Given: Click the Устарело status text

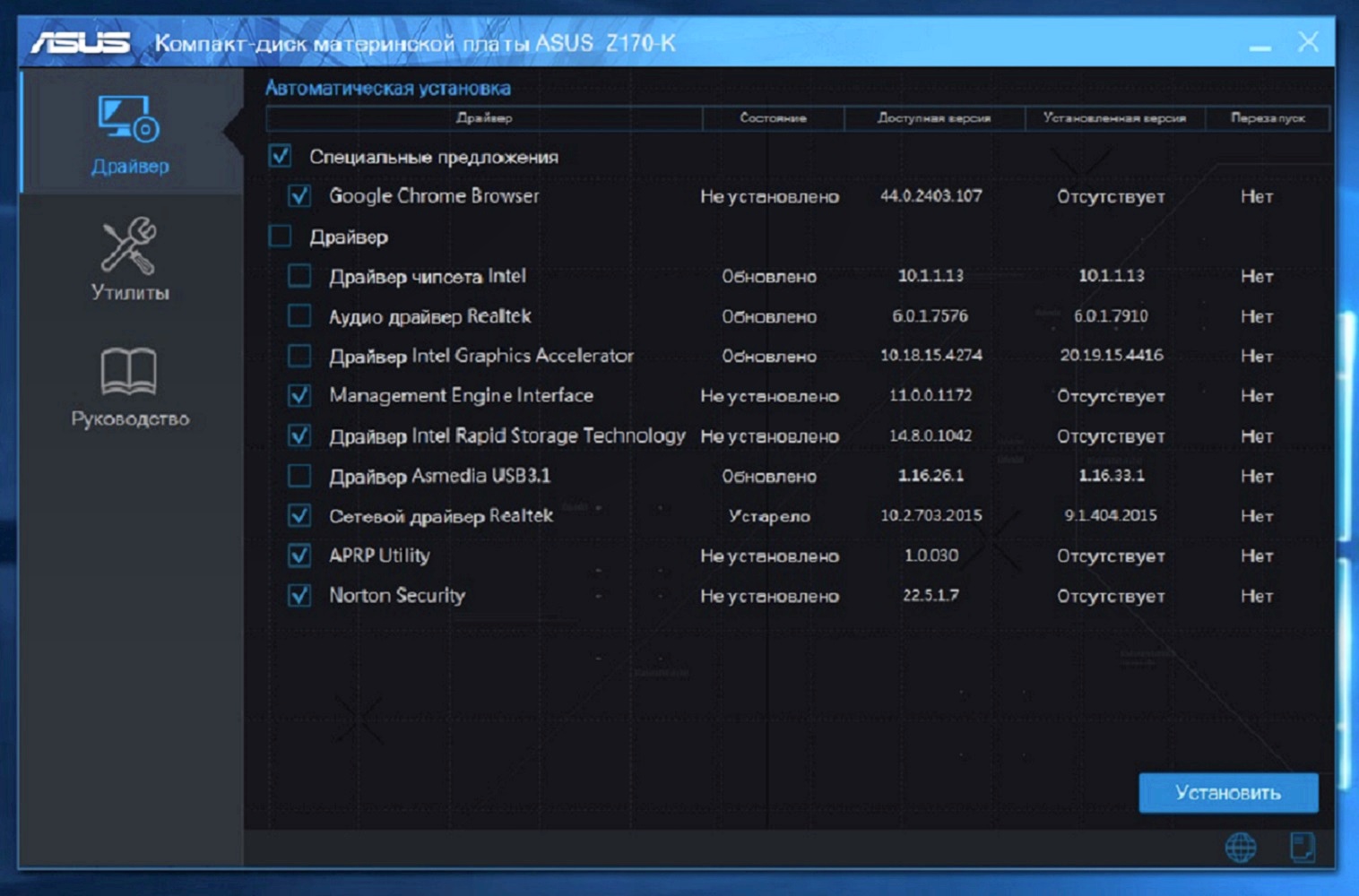Looking at the screenshot, I should (769, 516).
